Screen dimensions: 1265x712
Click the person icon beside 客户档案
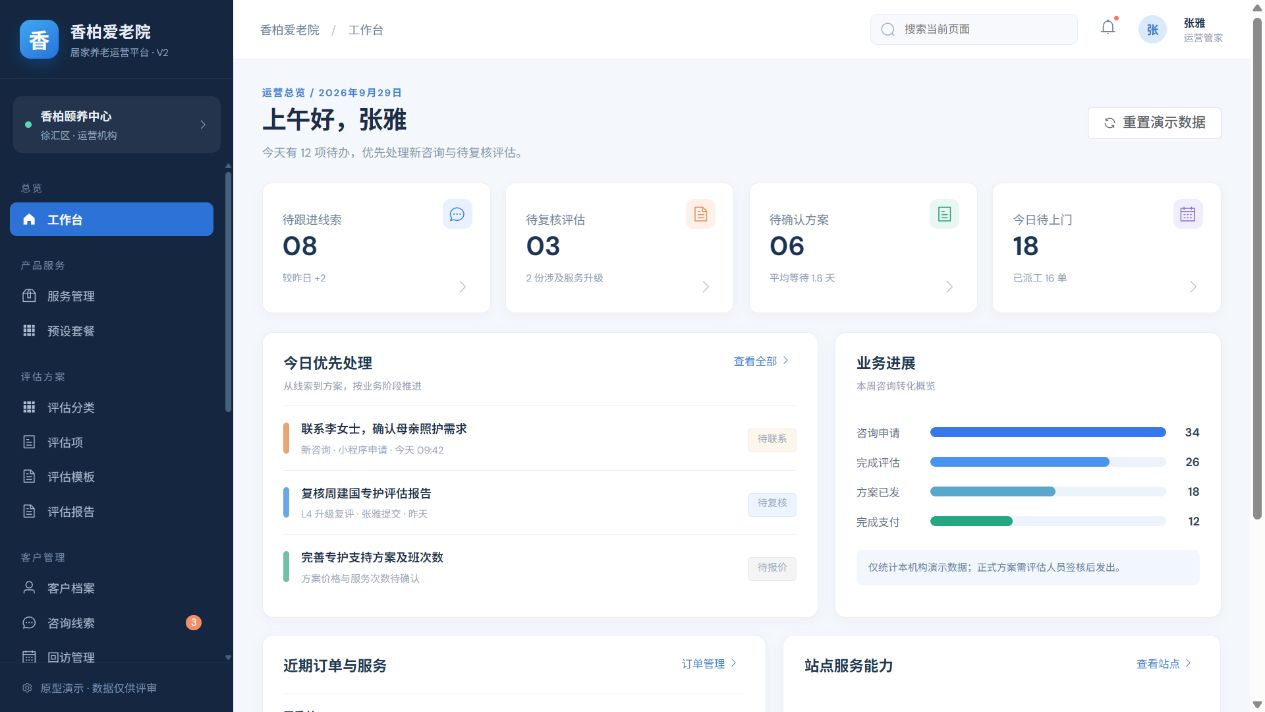(29, 588)
